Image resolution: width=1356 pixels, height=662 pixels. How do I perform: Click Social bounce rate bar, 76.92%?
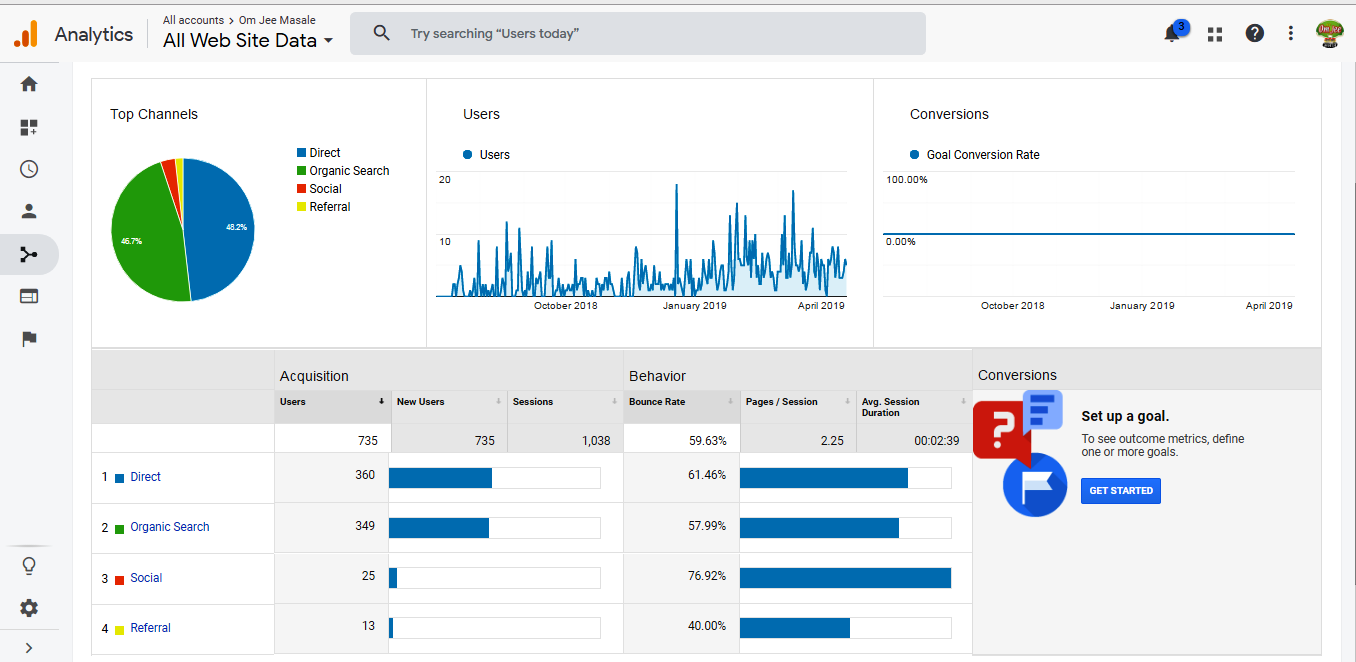(x=845, y=578)
